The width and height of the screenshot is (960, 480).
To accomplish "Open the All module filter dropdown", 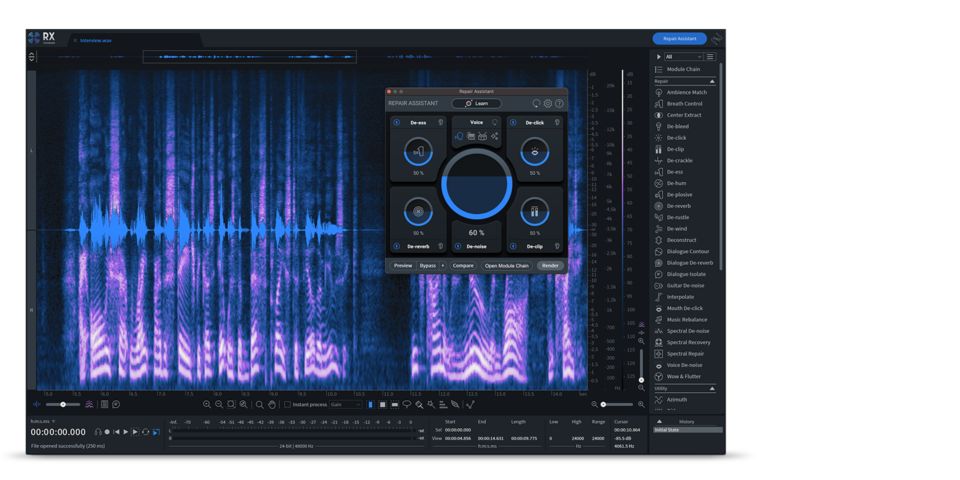I will 683,57.
